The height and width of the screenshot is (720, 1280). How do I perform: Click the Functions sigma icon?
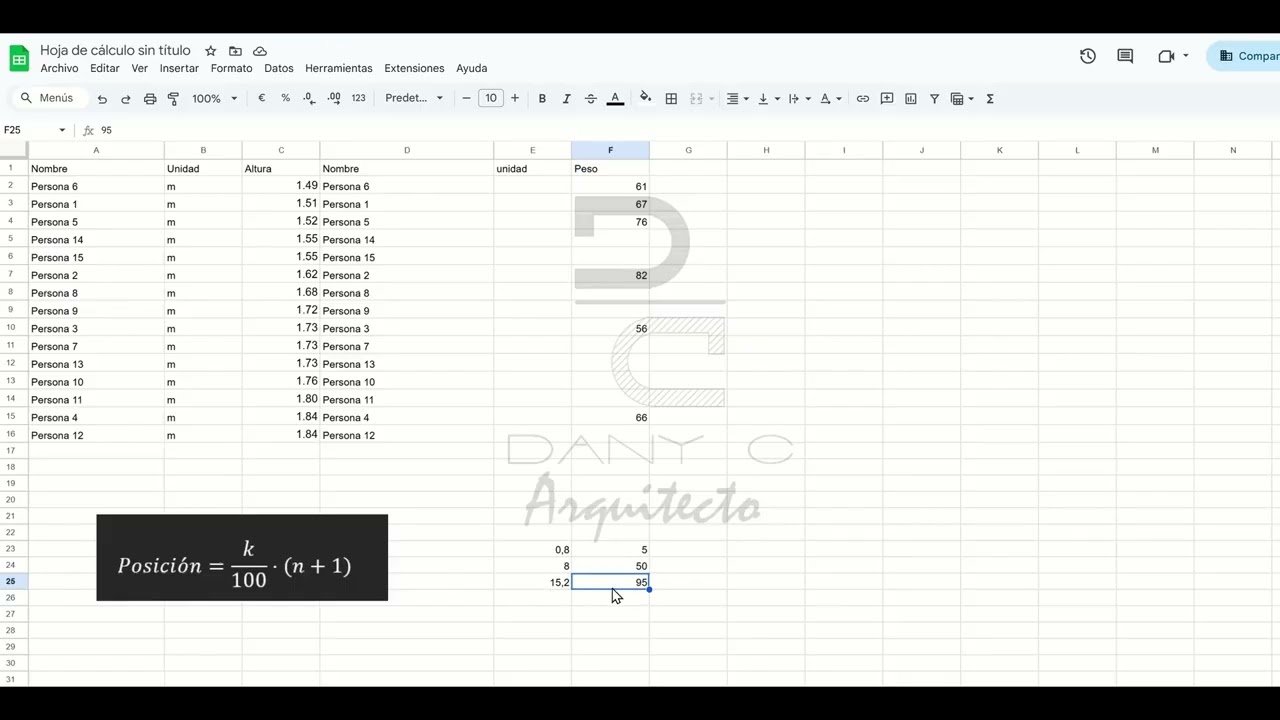click(x=990, y=99)
